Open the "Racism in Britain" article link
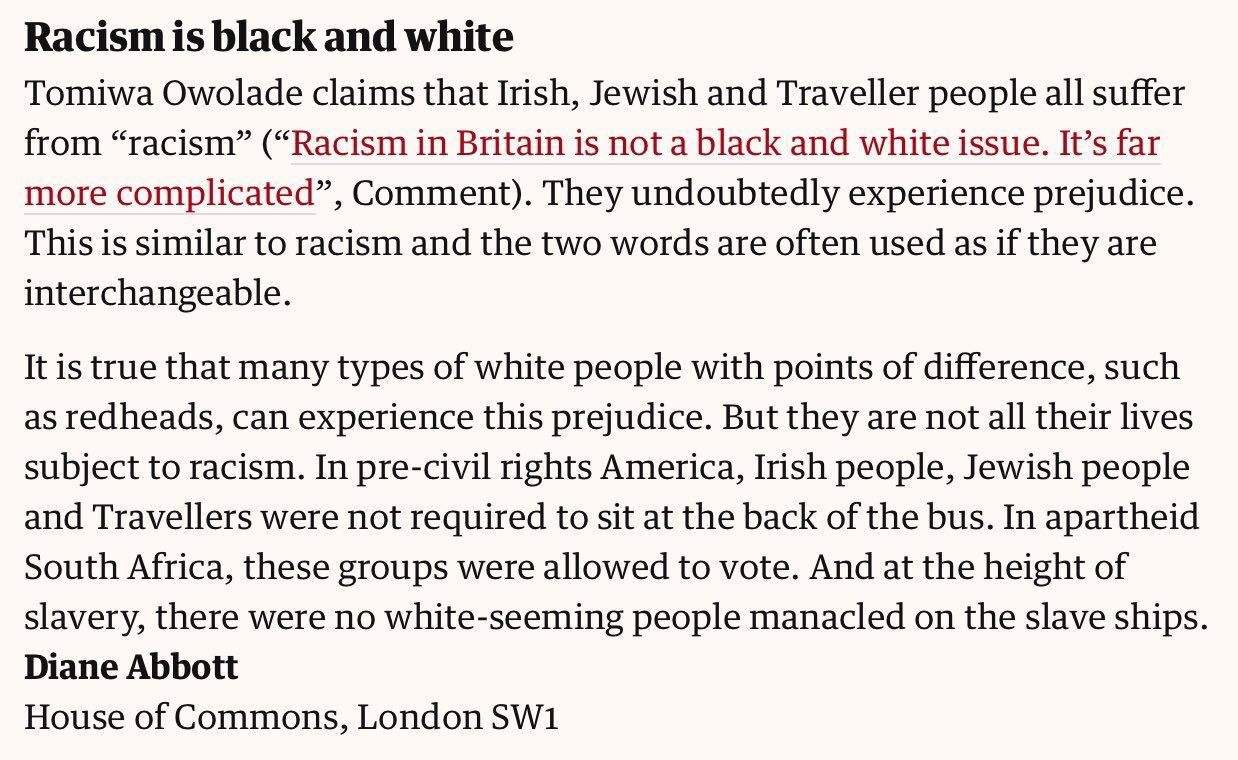 pos(724,145)
